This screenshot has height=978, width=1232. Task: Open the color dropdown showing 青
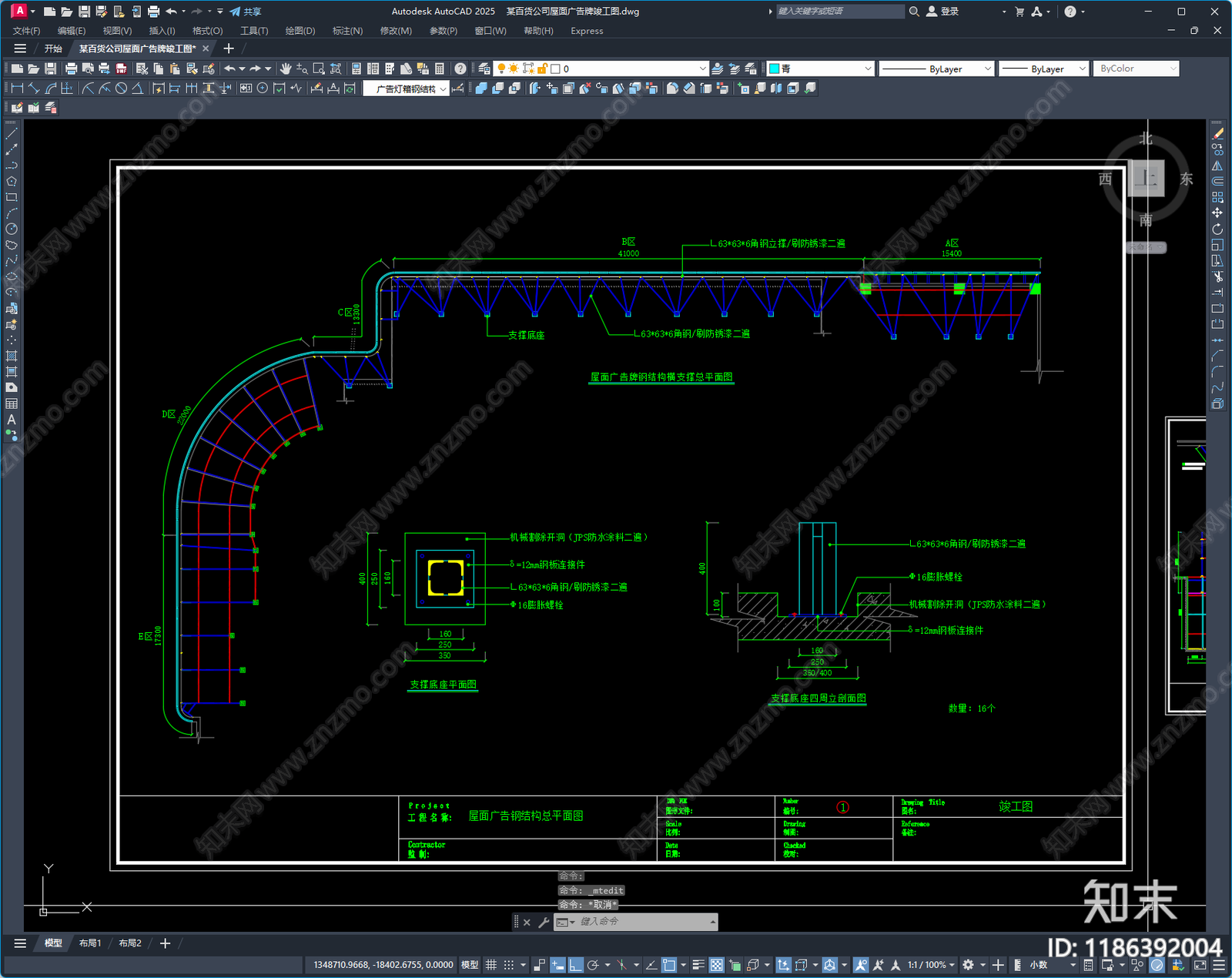[x=821, y=69]
